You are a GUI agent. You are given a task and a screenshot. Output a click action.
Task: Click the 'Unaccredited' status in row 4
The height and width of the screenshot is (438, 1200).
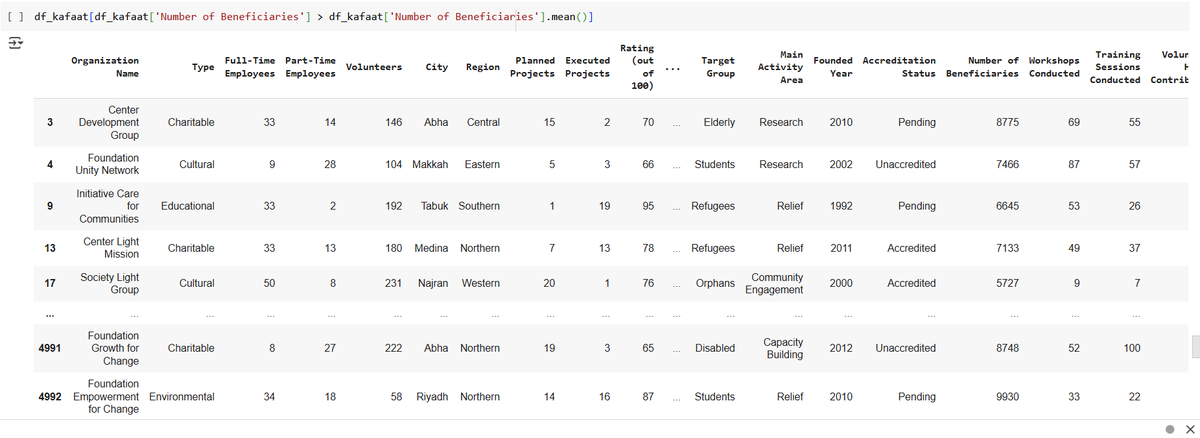[906, 164]
